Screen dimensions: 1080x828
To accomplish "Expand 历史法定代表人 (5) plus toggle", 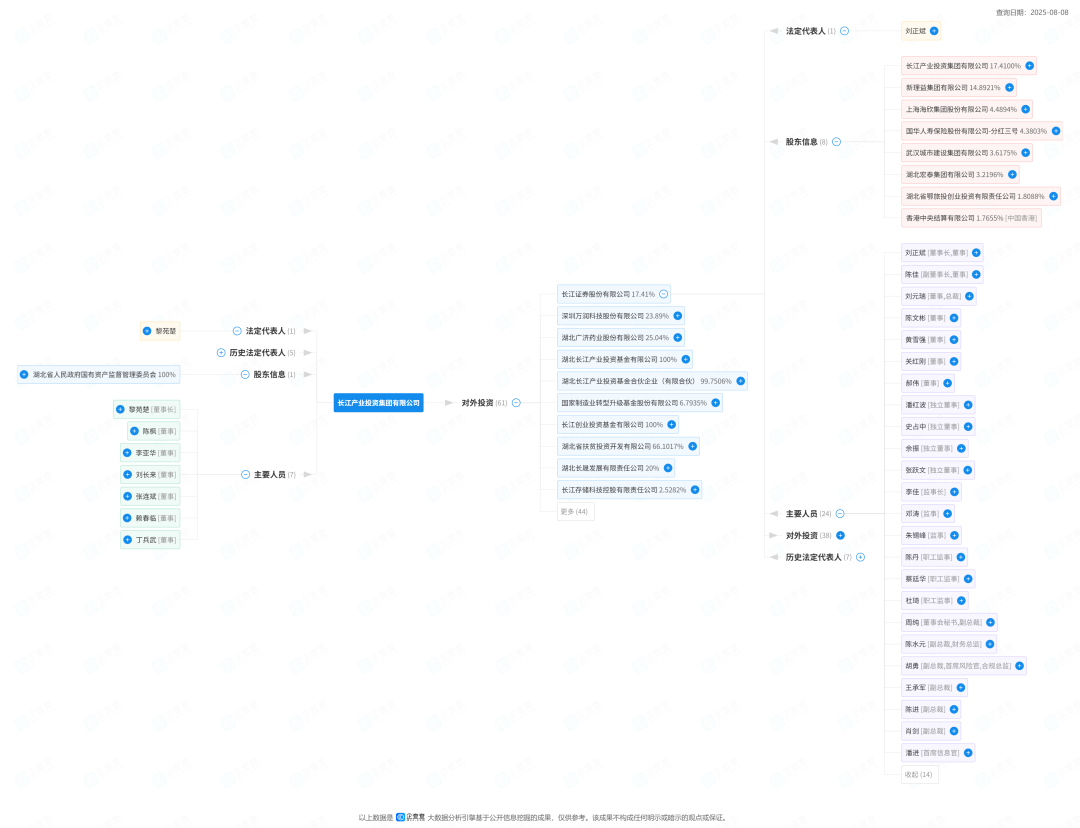I will click(x=221, y=353).
